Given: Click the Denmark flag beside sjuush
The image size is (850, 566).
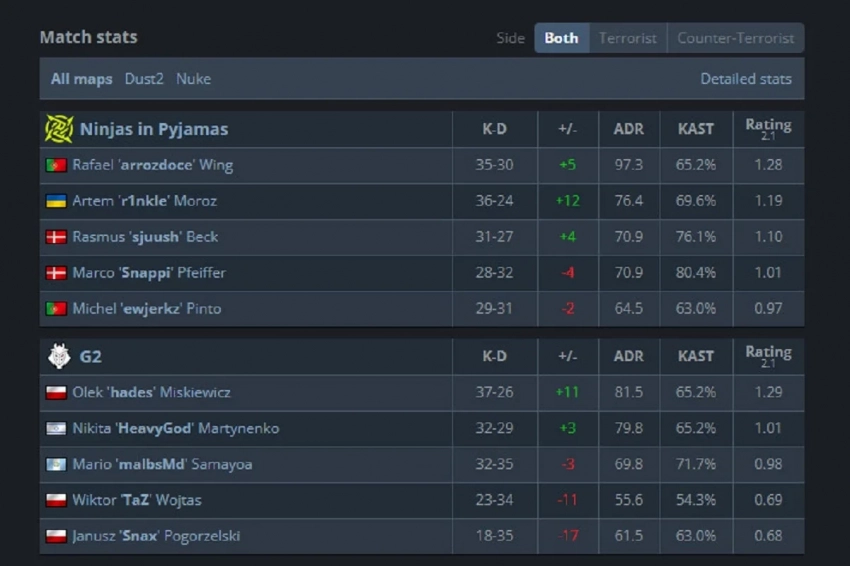Looking at the screenshot, I should [x=56, y=237].
